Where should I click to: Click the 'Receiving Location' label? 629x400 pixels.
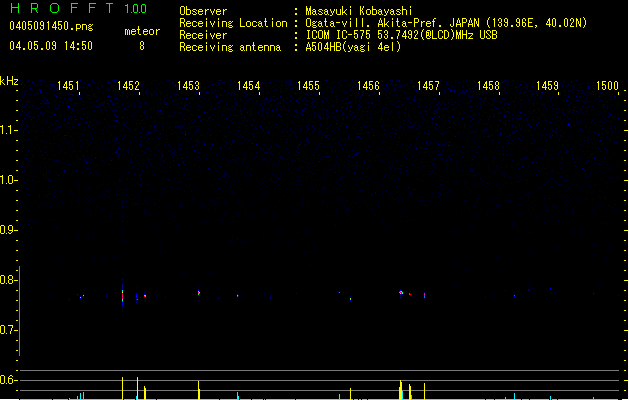click(233, 23)
